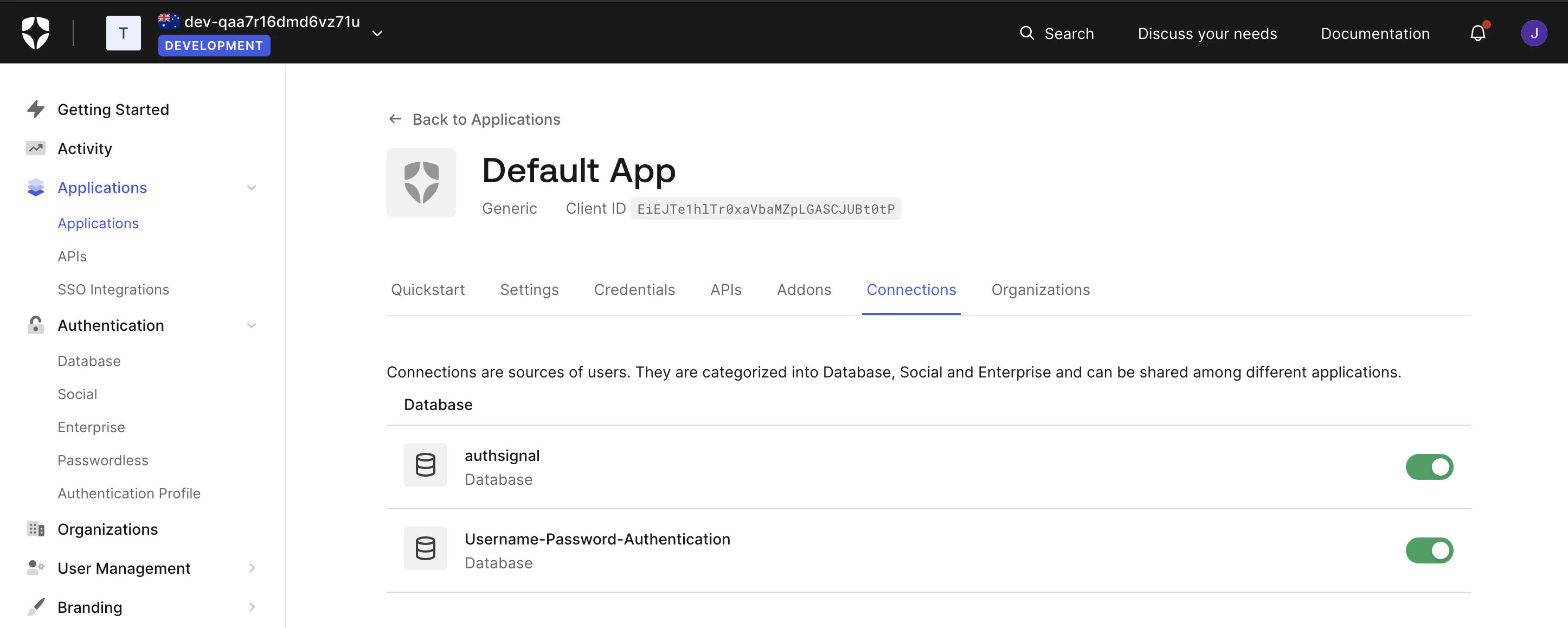Click the 'Generic' application type label
The height and width of the screenshot is (628, 1568).
click(x=510, y=209)
